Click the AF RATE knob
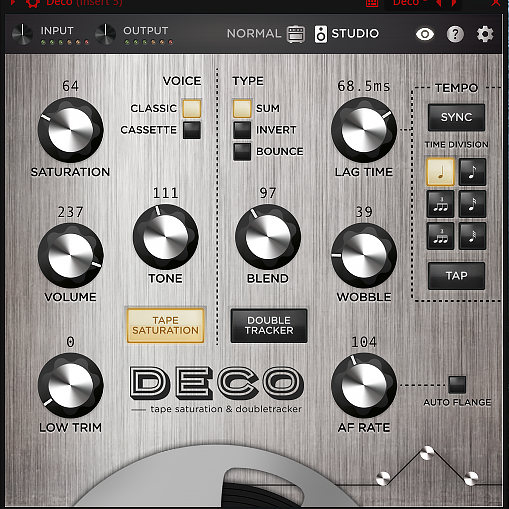The width and height of the screenshot is (509, 509). click(x=364, y=386)
